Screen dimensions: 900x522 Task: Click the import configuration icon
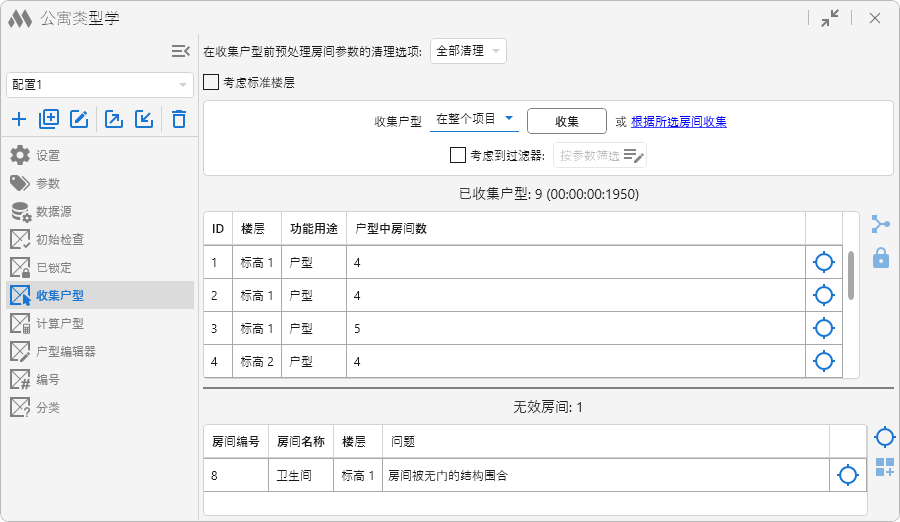click(145, 120)
